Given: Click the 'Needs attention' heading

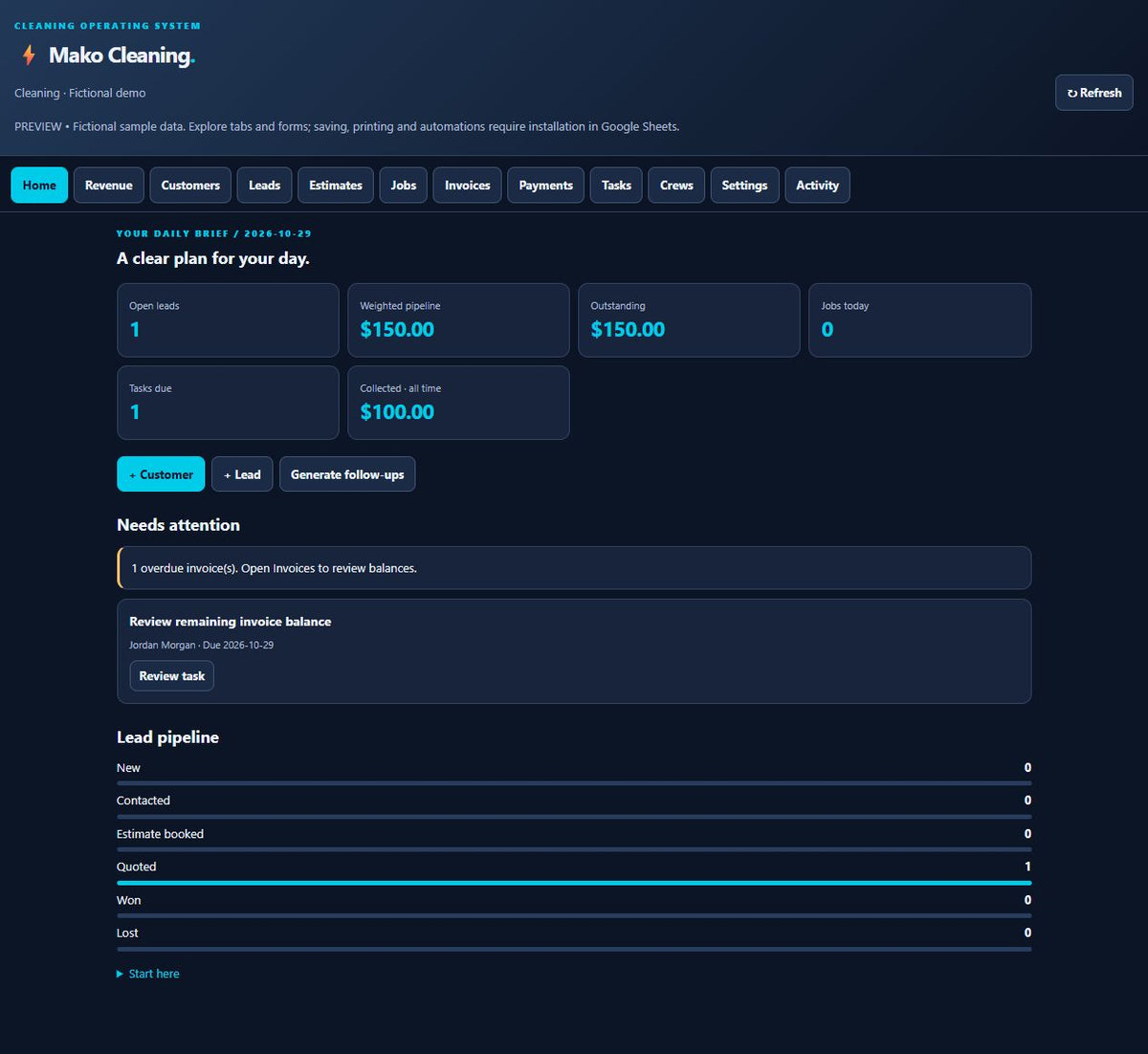Looking at the screenshot, I should [178, 525].
